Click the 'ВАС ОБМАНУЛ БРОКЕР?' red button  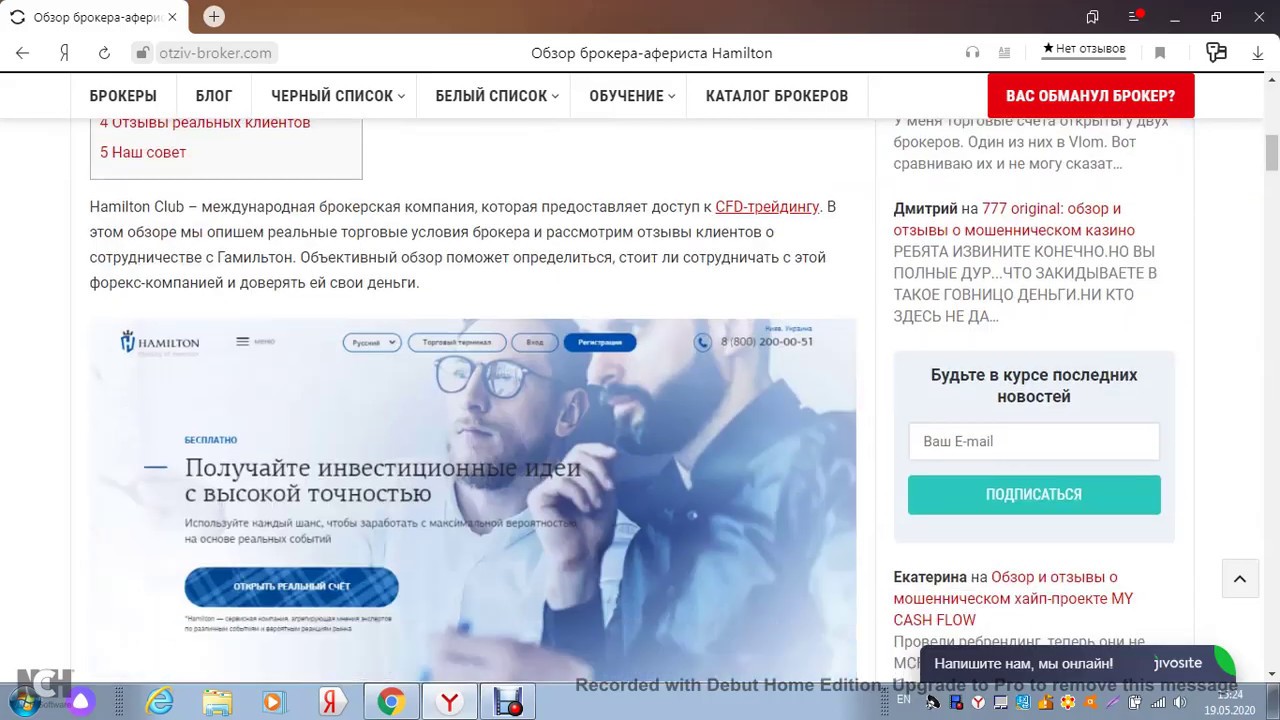[x=1090, y=96]
